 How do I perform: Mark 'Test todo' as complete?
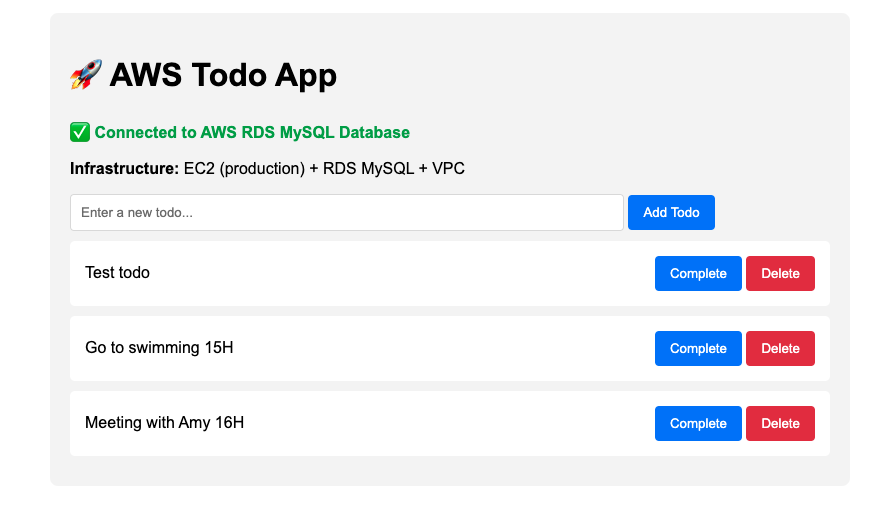pyautogui.click(x=698, y=274)
